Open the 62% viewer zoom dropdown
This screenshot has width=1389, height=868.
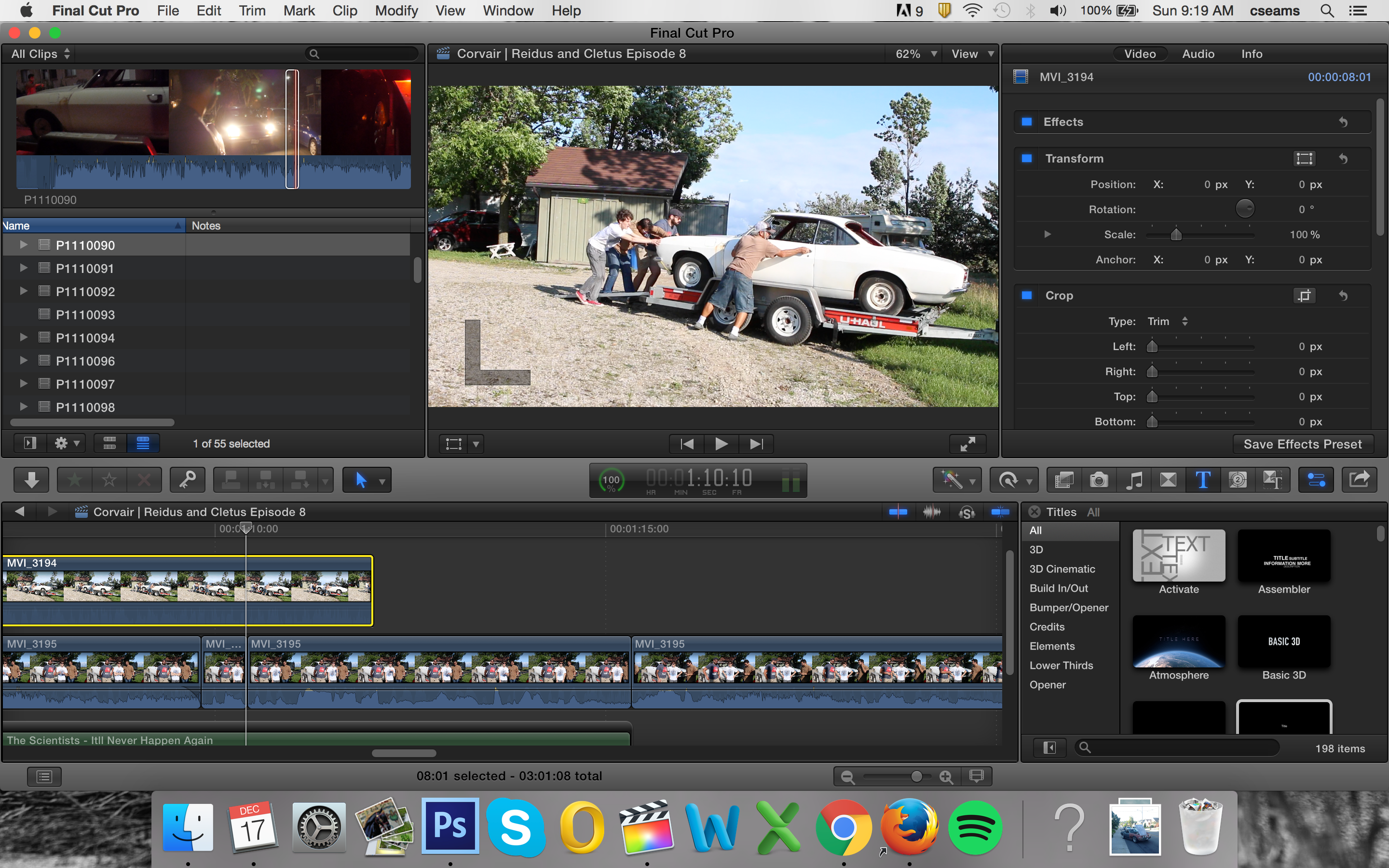point(916,54)
